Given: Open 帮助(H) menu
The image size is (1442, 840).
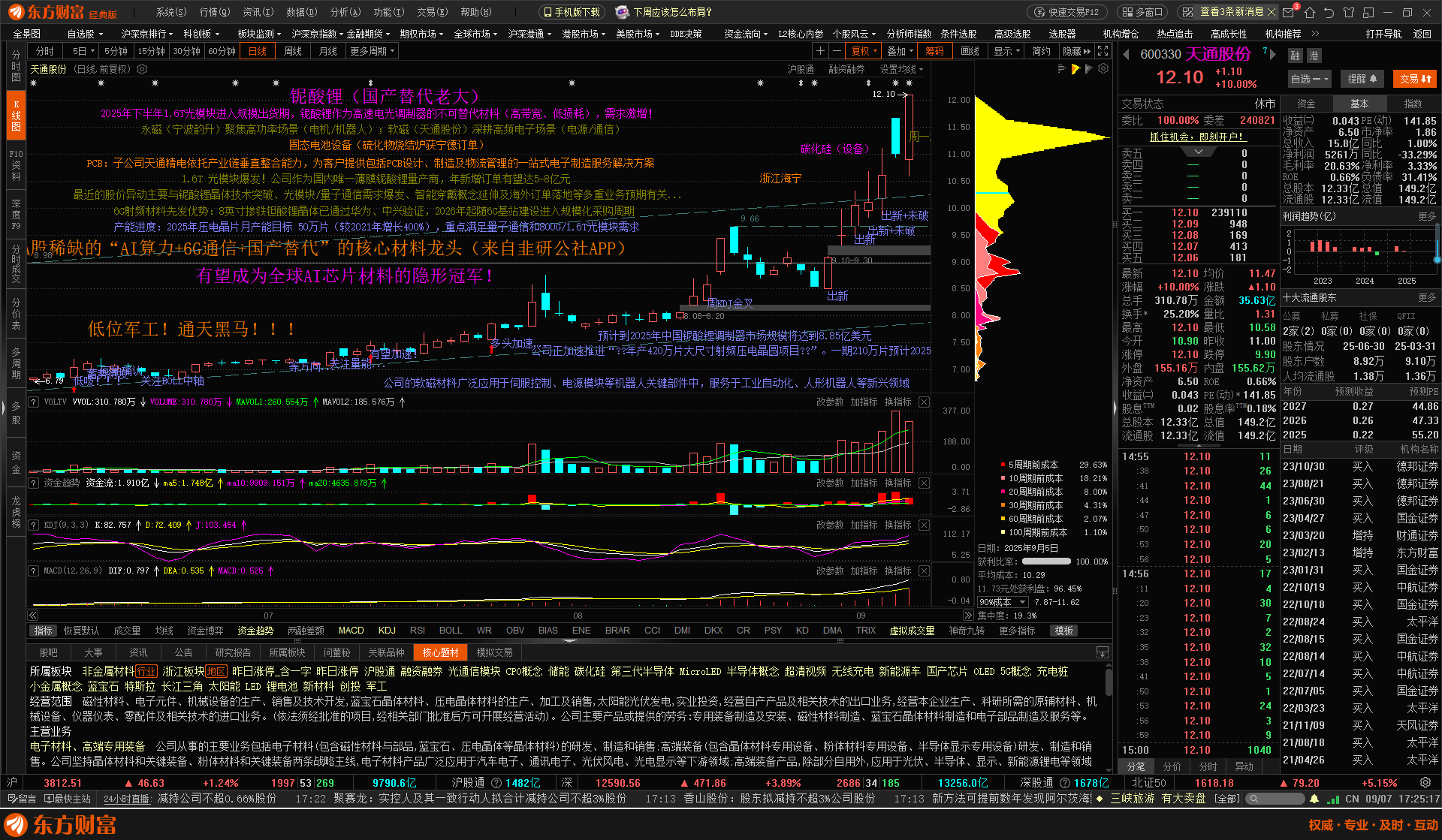Looking at the screenshot, I should 476,12.
